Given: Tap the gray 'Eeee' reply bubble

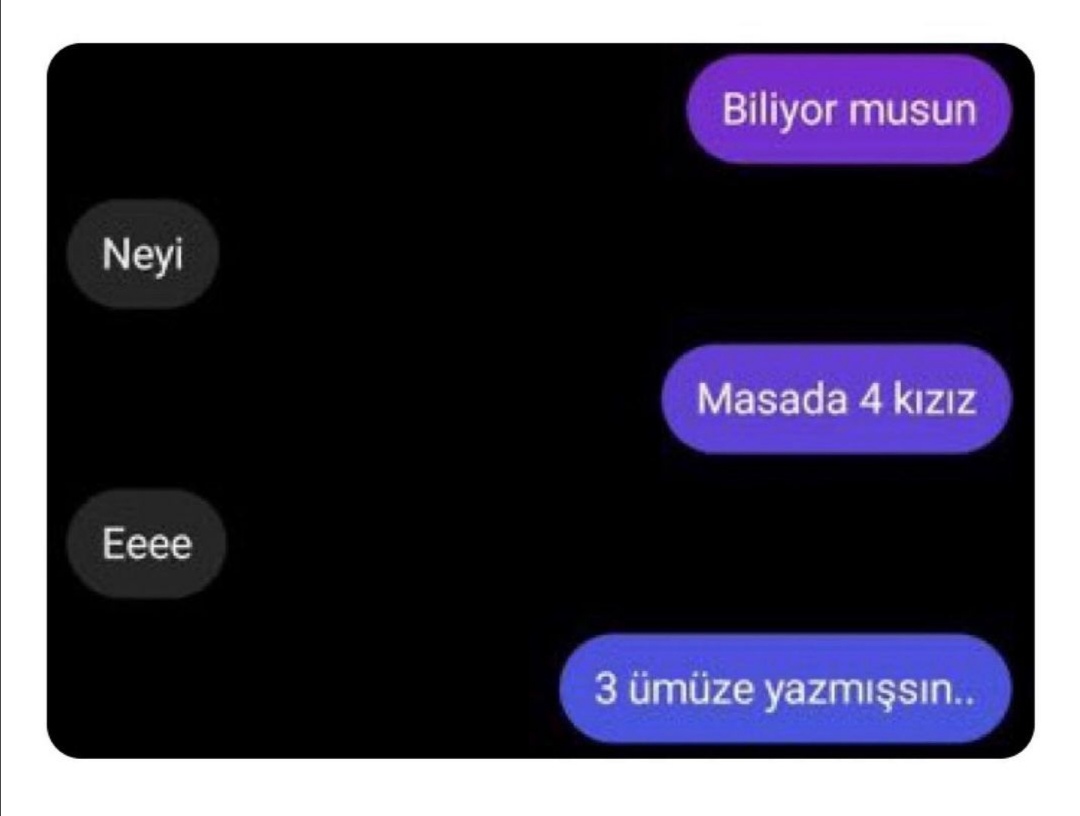Looking at the screenshot, I should 146,544.
